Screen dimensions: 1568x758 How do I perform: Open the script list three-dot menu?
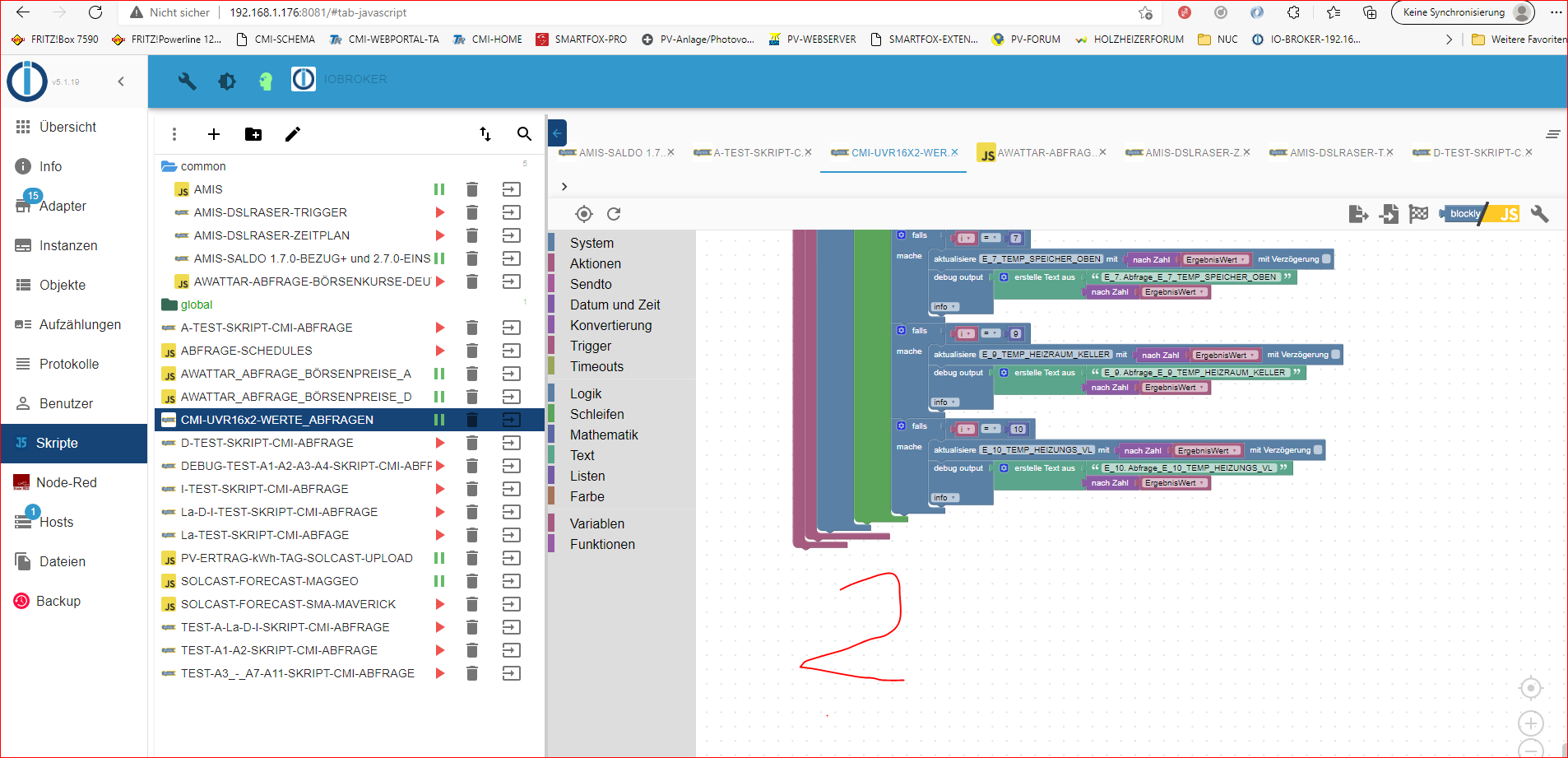pyautogui.click(x=174, y=134)
